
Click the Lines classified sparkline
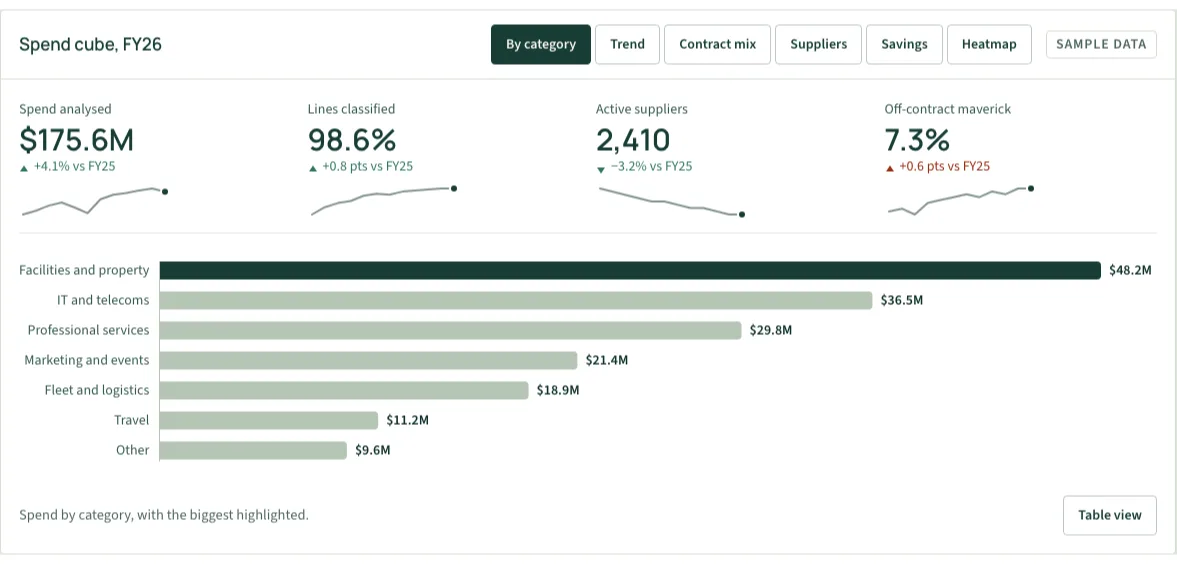(x=383, y=201)
